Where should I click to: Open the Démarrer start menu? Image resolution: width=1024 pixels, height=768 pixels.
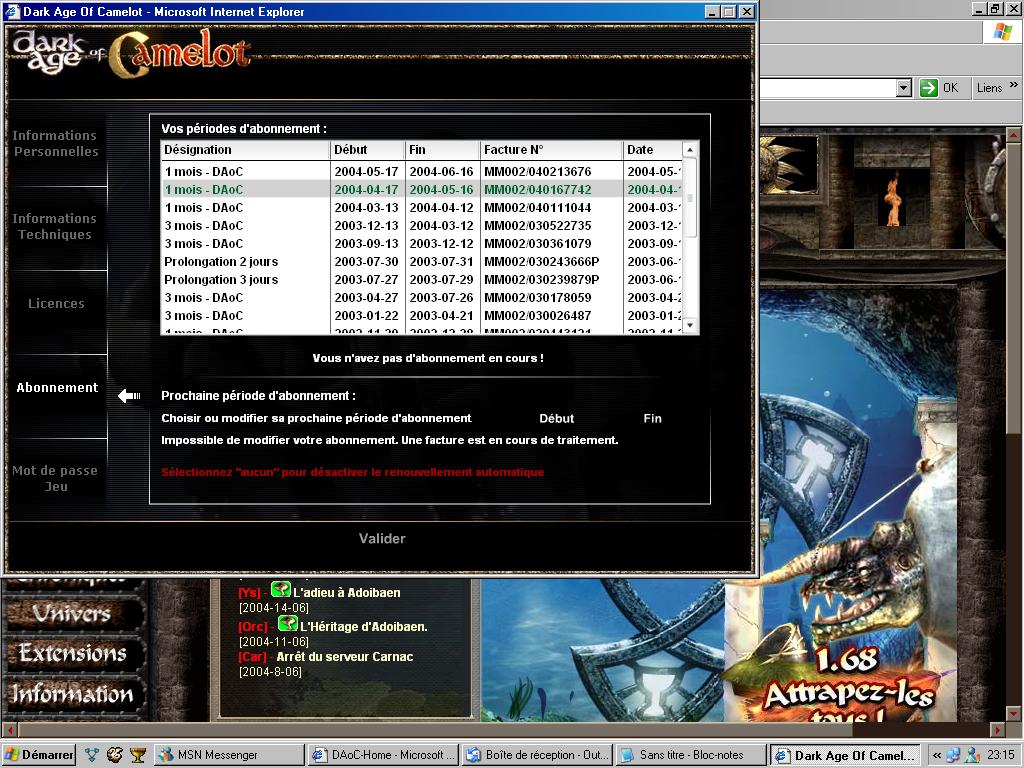(x=39, y=755)
